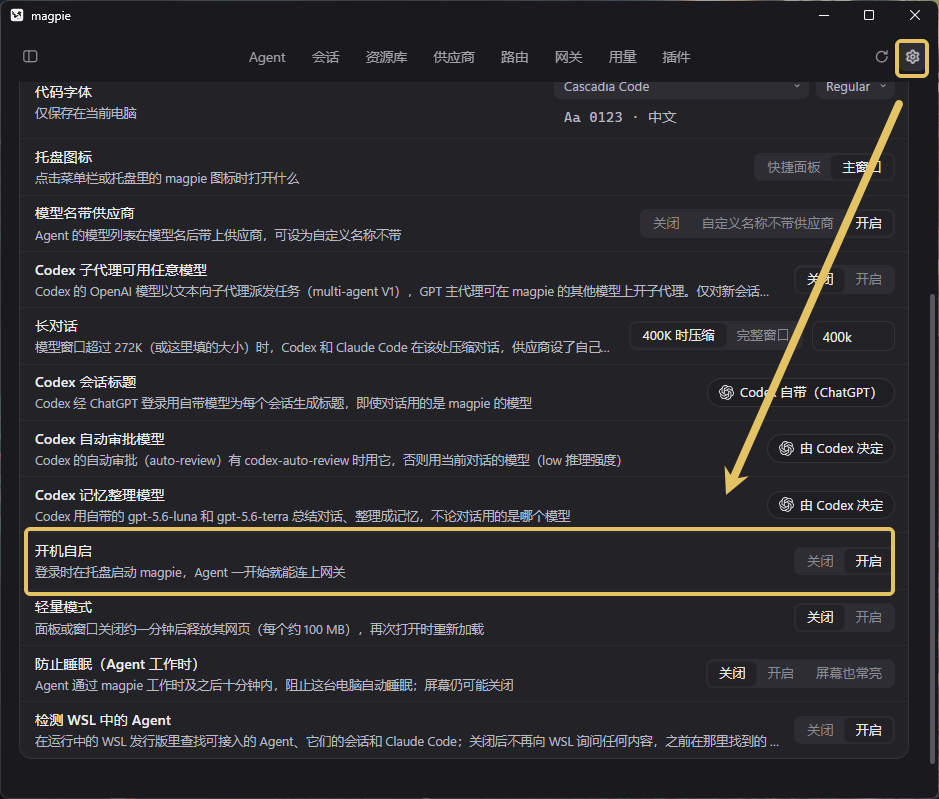Enable Codex 子代理可用任意模型 with 开启
Viewport: 939px width, 799px height.
click(868, 279)
